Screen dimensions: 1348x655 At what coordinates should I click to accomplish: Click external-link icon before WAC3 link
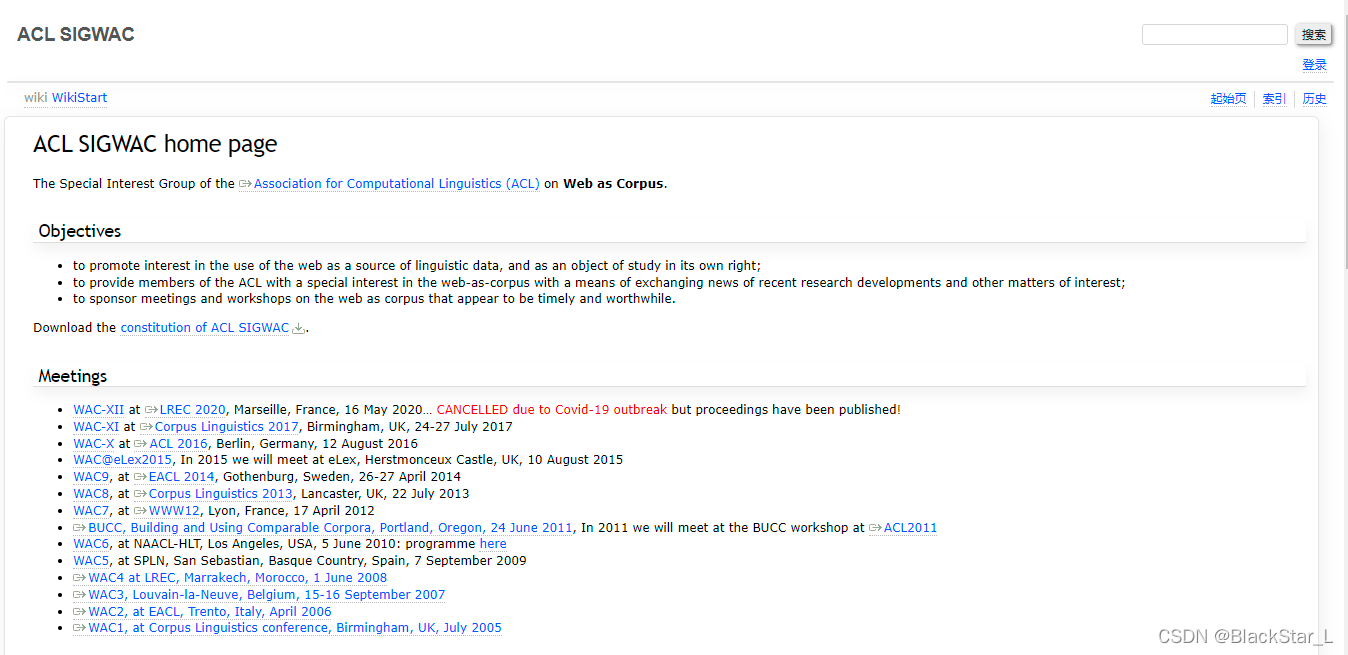click(80, 595)
